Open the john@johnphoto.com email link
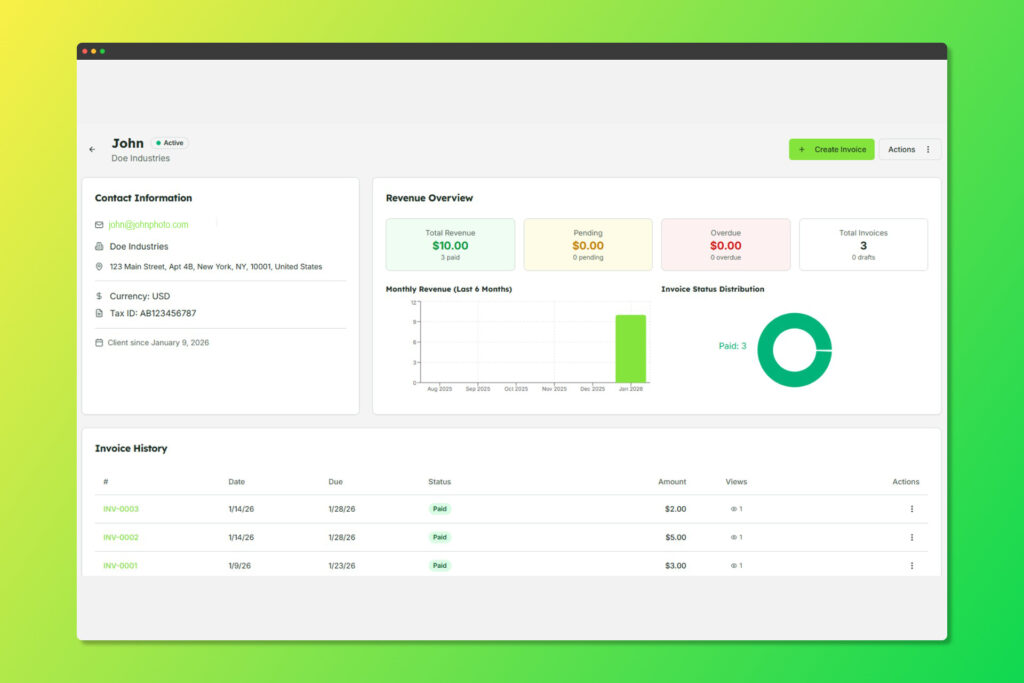The width and height of the screenshot is (1024, 683). pos(148,225)
